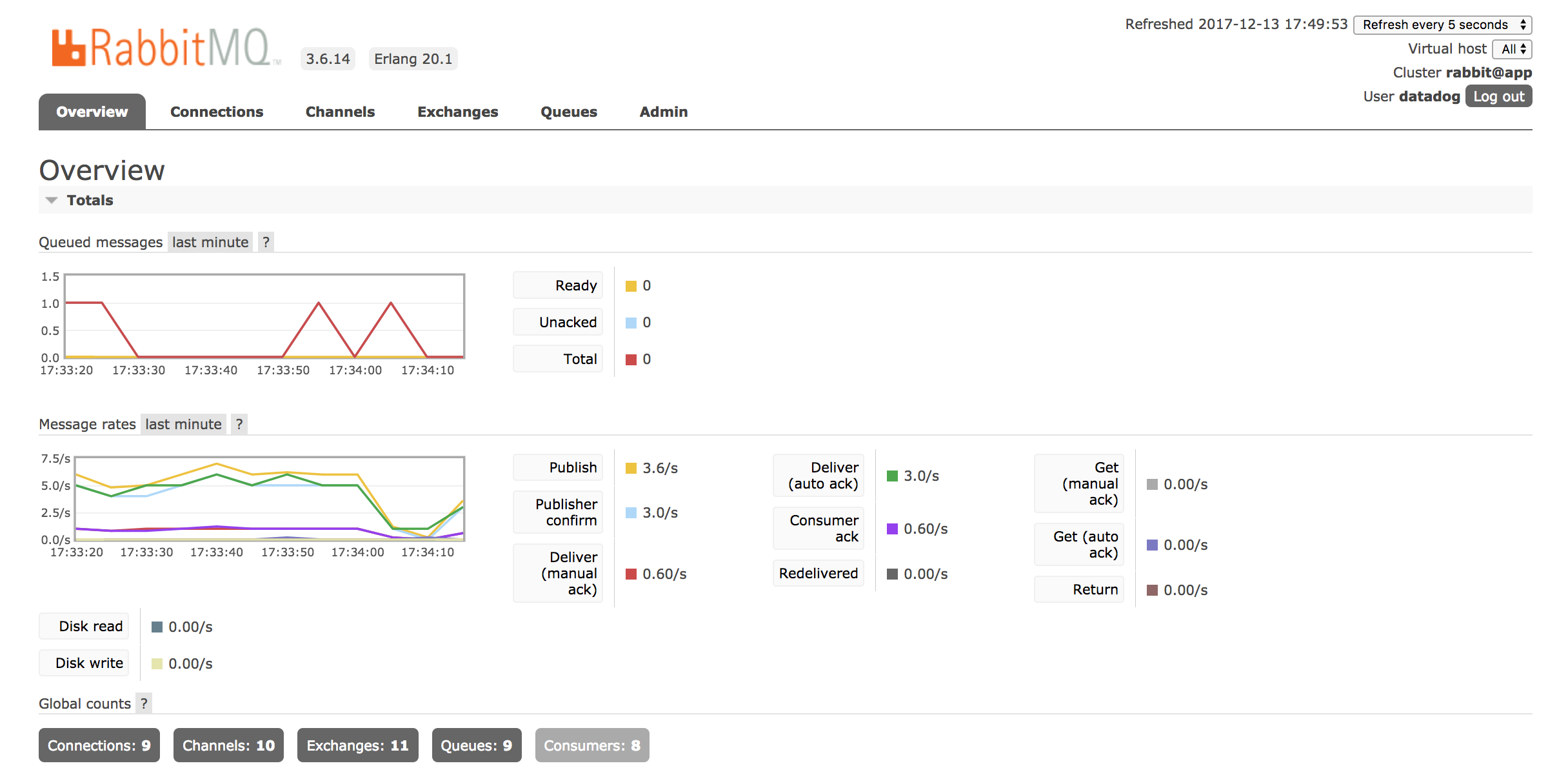Toggle the Redelivered rate series
This screenshot has height=779, width=1568.
[817, 572]
